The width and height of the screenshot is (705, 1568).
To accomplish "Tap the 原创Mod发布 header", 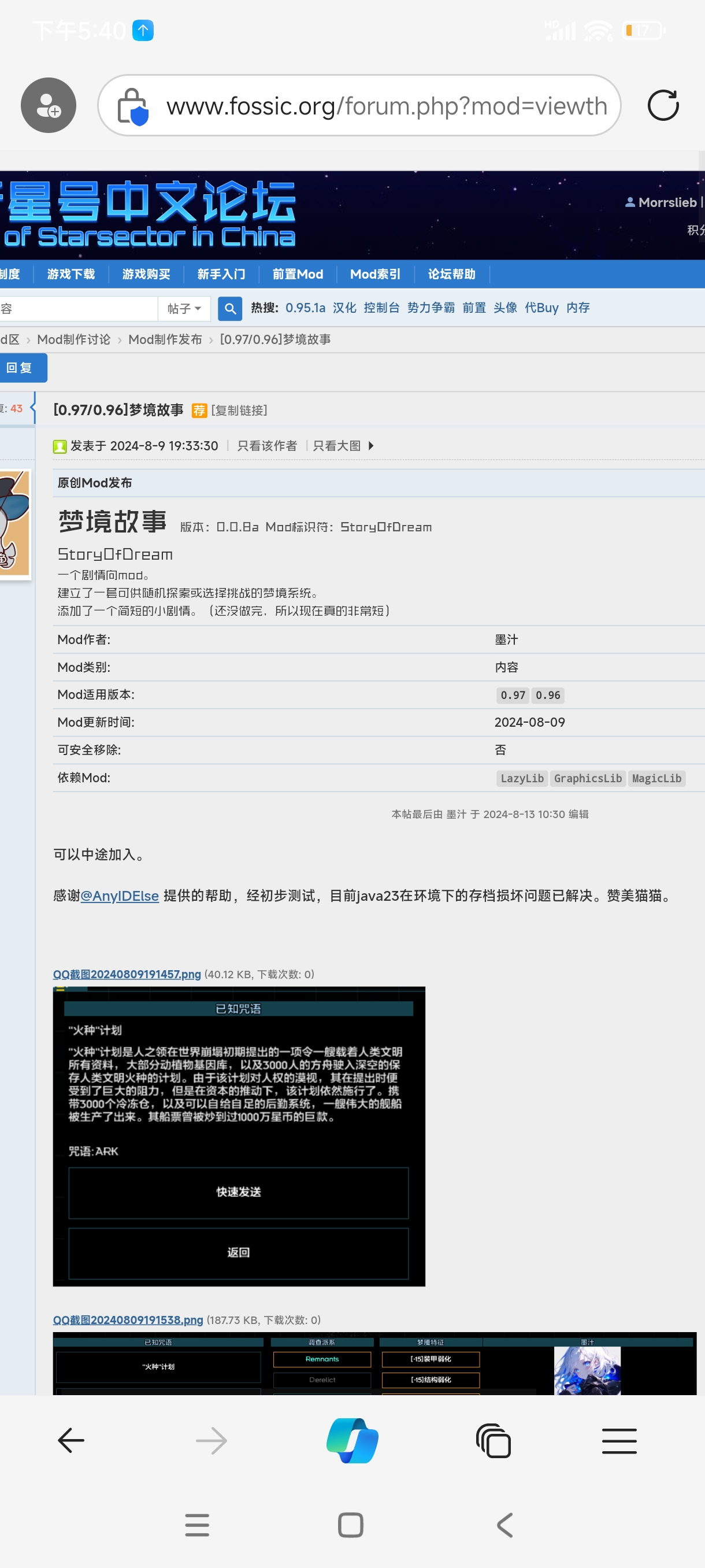I will [x=94, y=483].
